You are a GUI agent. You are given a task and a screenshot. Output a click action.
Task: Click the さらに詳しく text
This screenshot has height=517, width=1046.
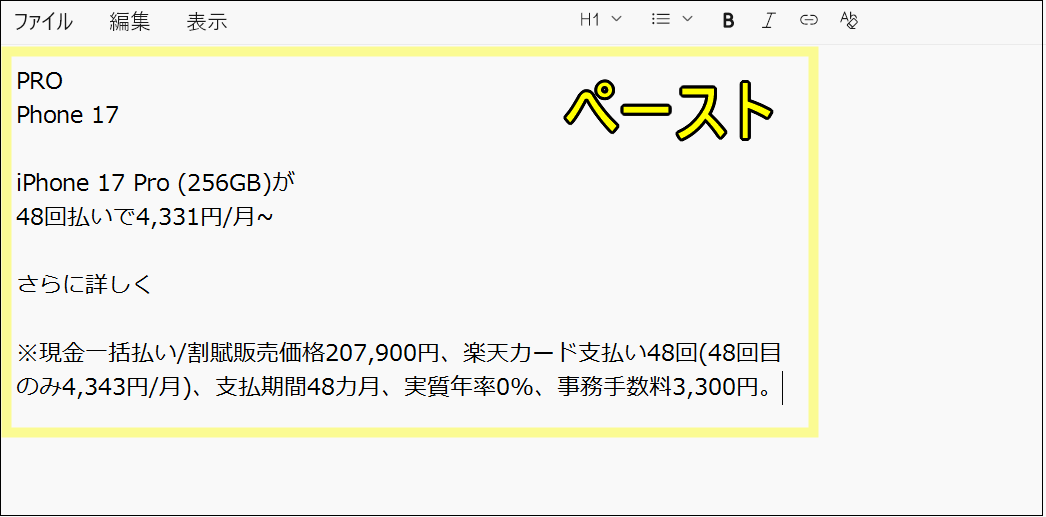click(x=84, y=285)
